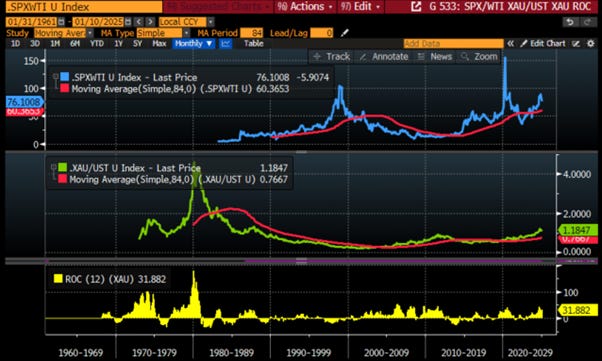The image size is (602, 361).
Task: Click the 76.1008 price label on axis
Action: [x=24, y=102]
